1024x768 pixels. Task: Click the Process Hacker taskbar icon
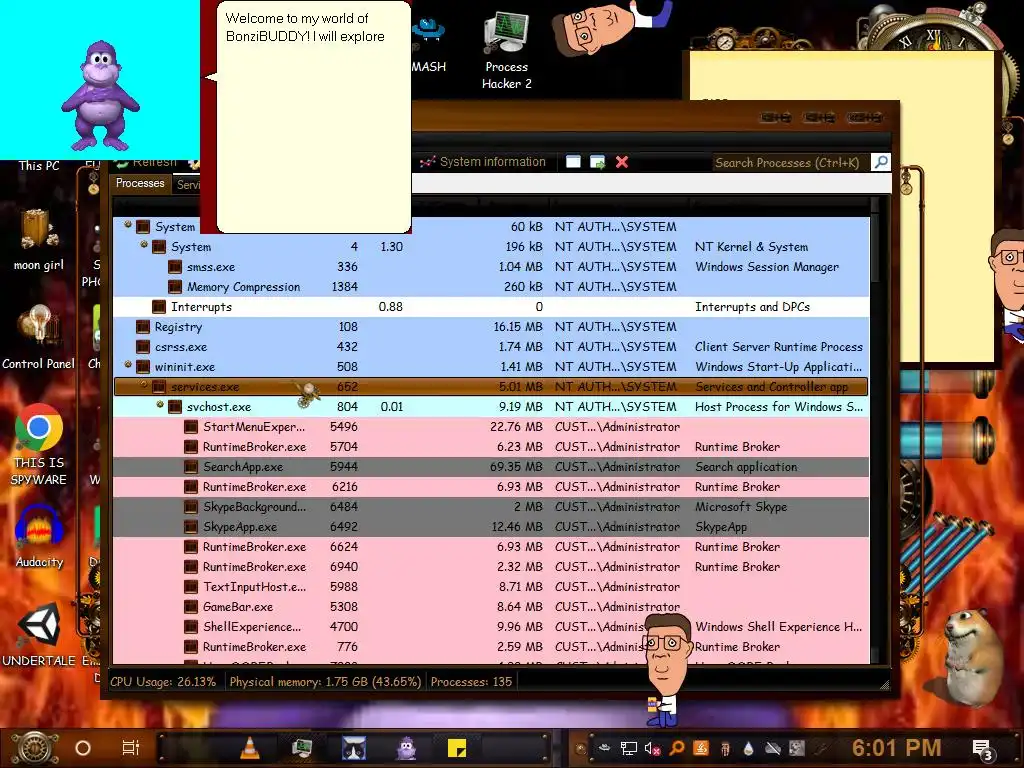(302, 748)
